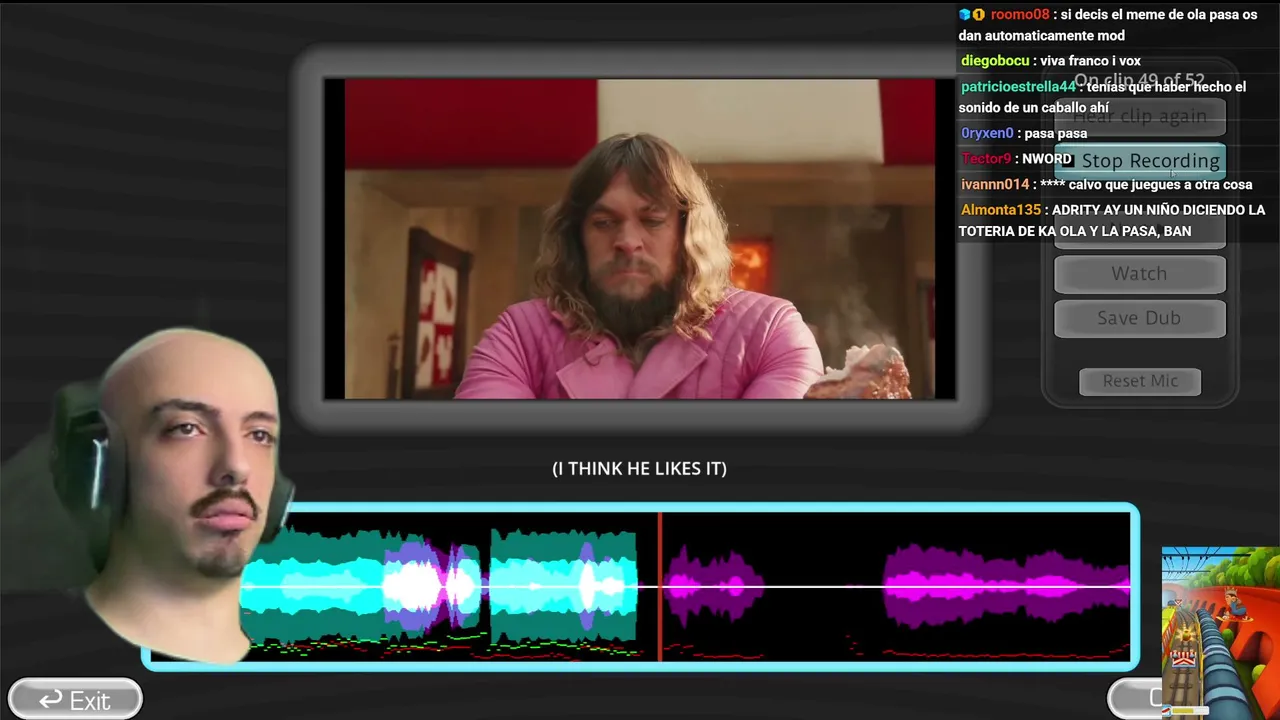Click the Watch button
This screenshot has height=720, width=1280.
(x=1140, y=274)
